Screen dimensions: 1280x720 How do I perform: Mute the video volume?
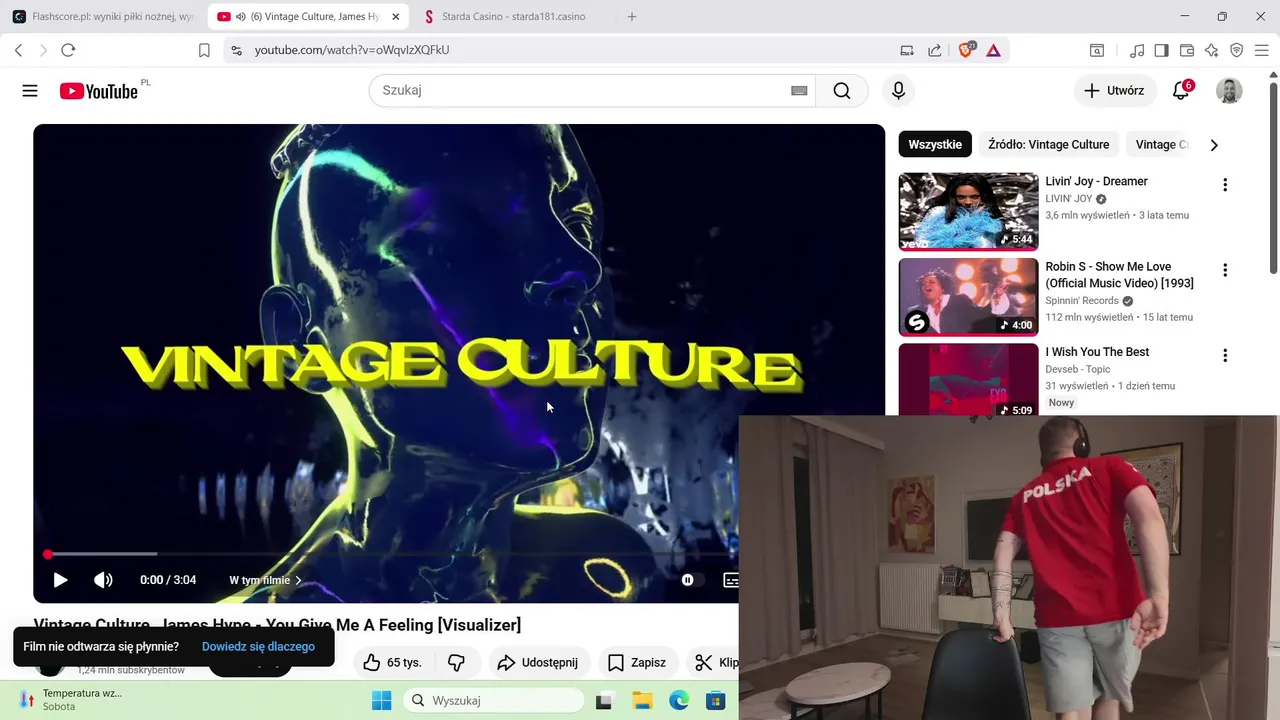click(103, 580)
